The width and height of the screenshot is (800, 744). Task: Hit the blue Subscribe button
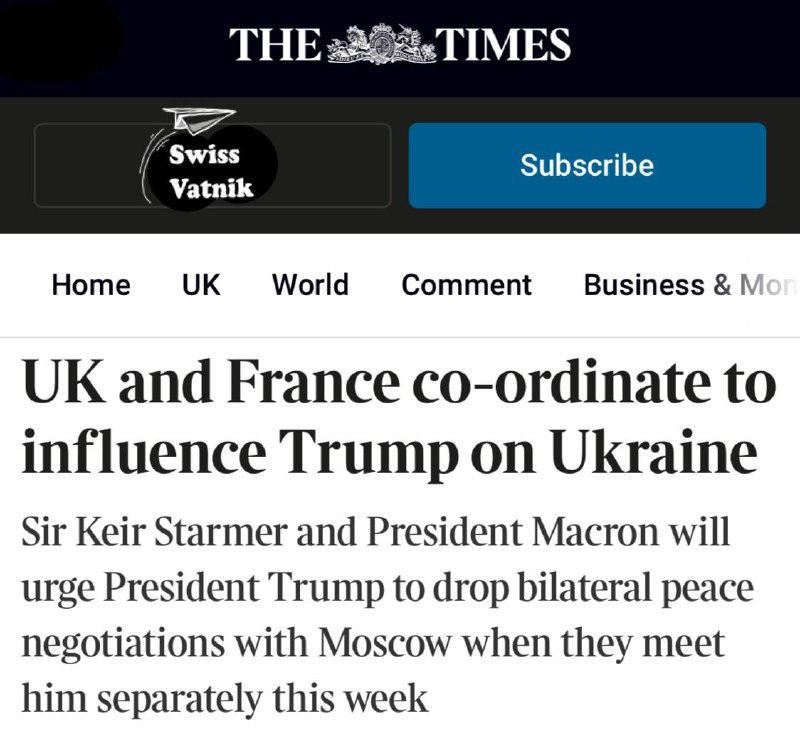(x=587, y=165)
